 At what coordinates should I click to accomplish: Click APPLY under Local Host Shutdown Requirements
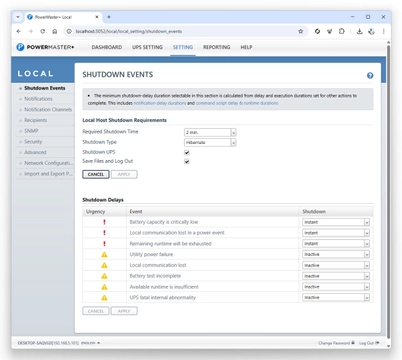click(x=124, y=174)
